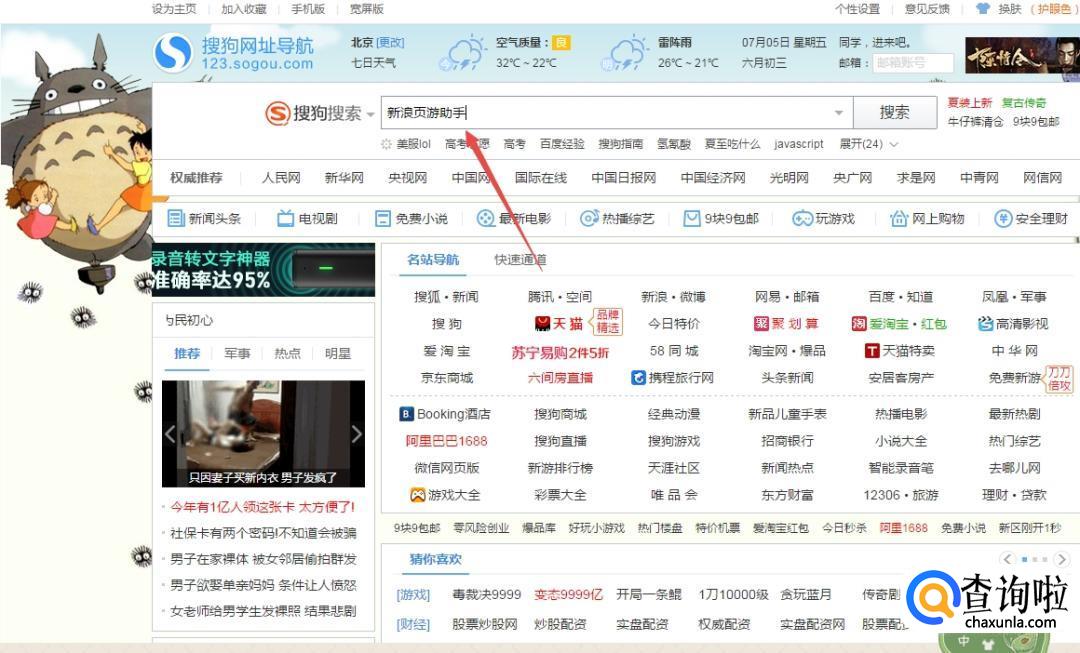
Task: Open 12306·旅游 link
Action: [x=900, y=495]
